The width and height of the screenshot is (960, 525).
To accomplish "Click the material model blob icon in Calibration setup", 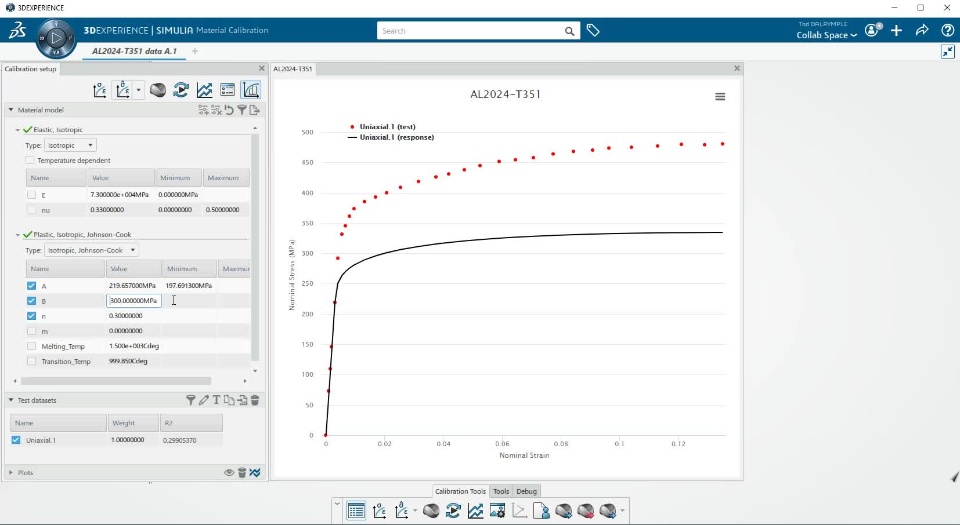I will 158,90.
